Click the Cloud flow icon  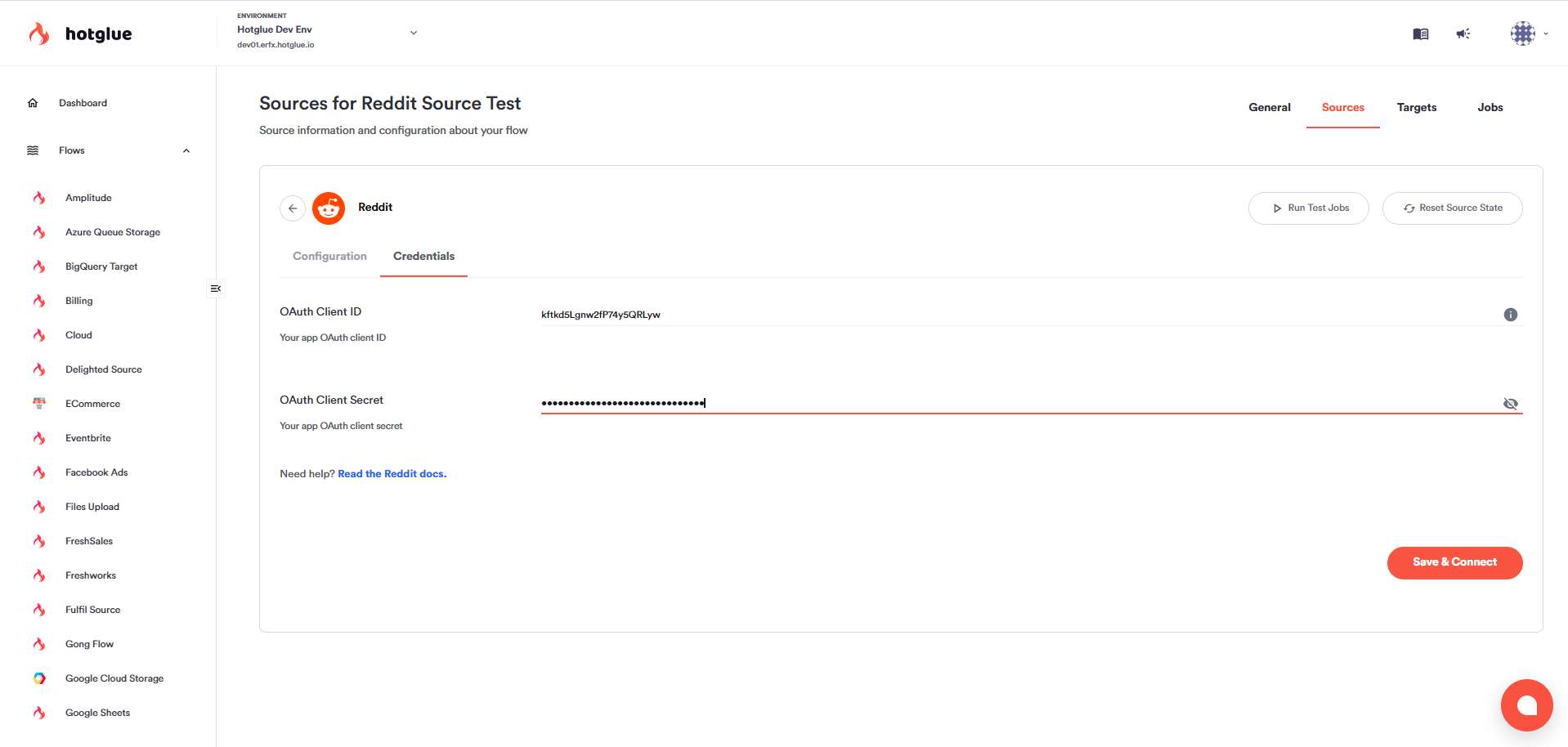[x=39, y=335]
